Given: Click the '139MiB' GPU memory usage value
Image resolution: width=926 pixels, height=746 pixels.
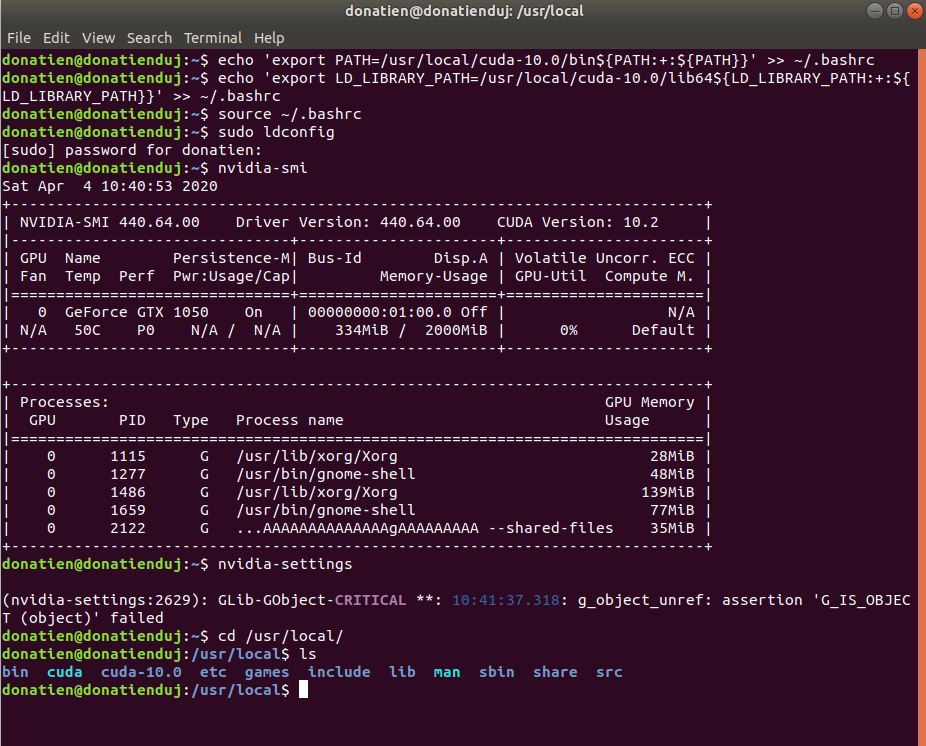Looking at the screenshot, I should click(x=667, y=492).
